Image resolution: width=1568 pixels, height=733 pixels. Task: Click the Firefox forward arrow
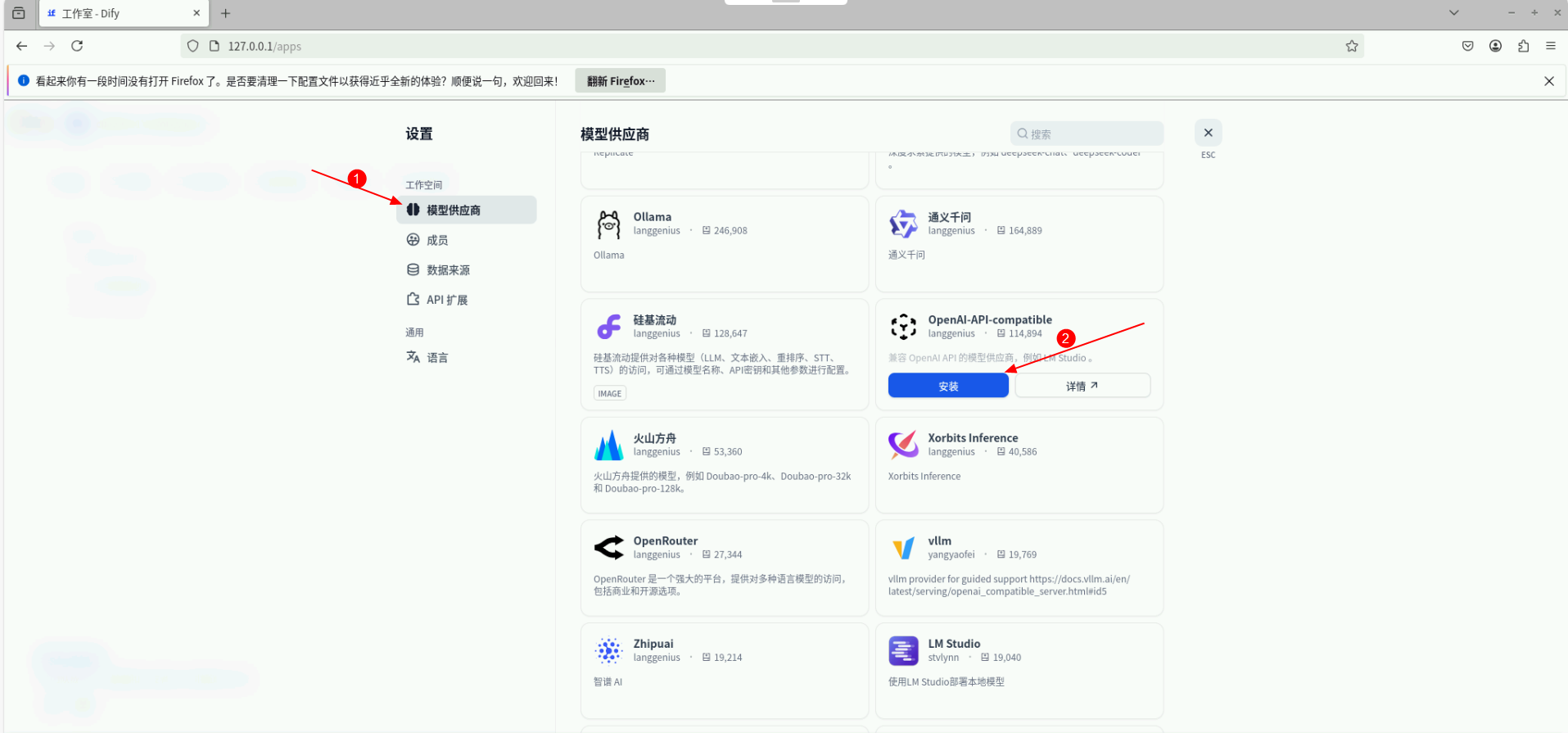tap(49, 46)
